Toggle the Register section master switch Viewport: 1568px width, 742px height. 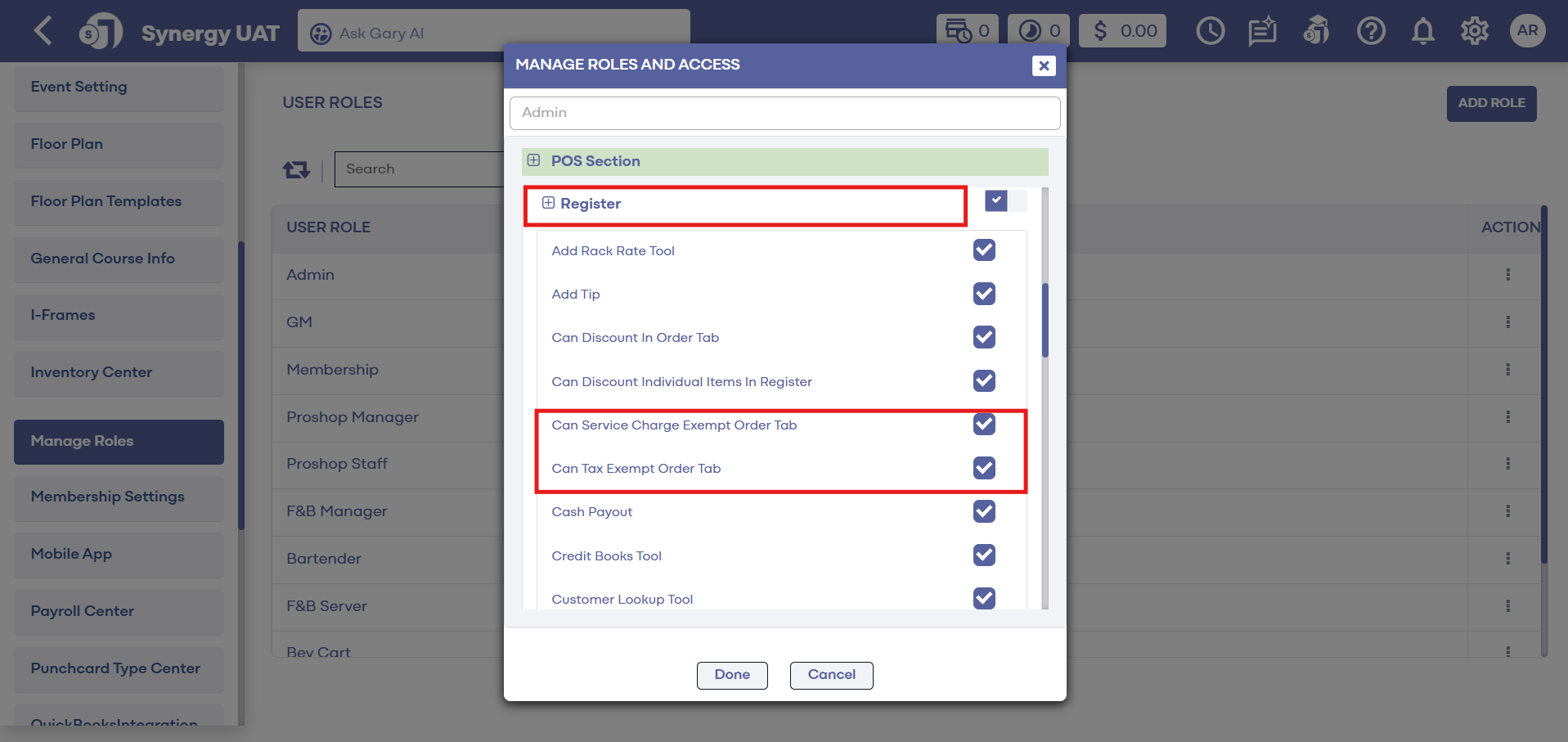(1004, 201)
